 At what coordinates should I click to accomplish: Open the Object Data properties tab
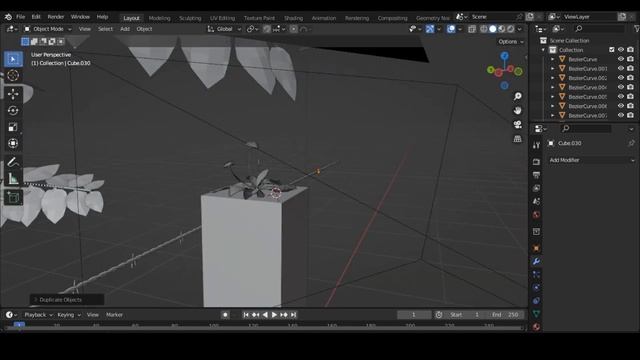(536, 313)
